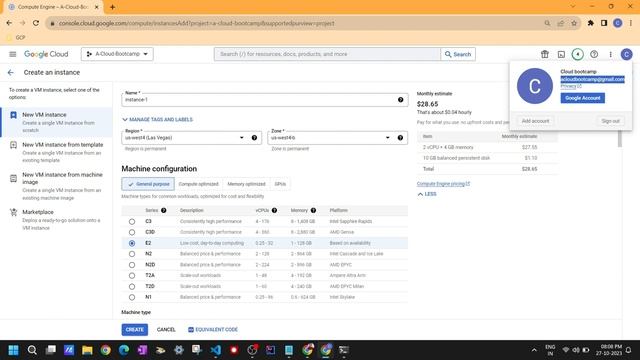This screenshot has height=360, width=640.
Task: Switch to Compute optimized tab
Action: pyautogui.click(x=198, y=184)
